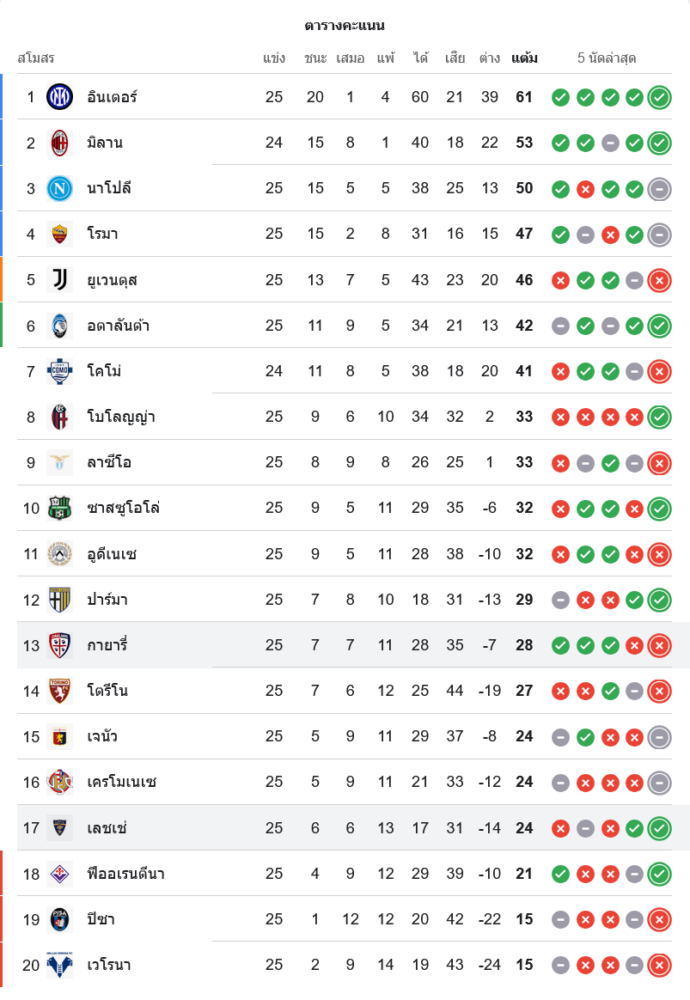Viewport: 690px width, 1000px height.
Task: Click the Roma crest icon
Action: click(60, 234)
